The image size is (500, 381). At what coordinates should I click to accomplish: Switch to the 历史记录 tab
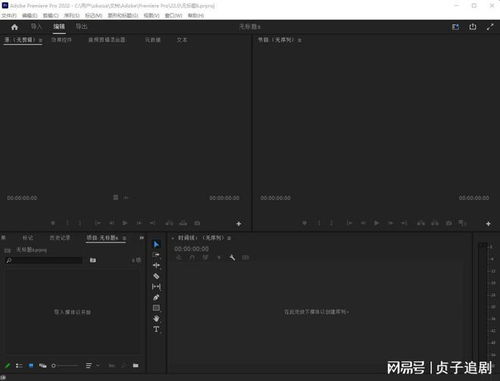point(60,238)
